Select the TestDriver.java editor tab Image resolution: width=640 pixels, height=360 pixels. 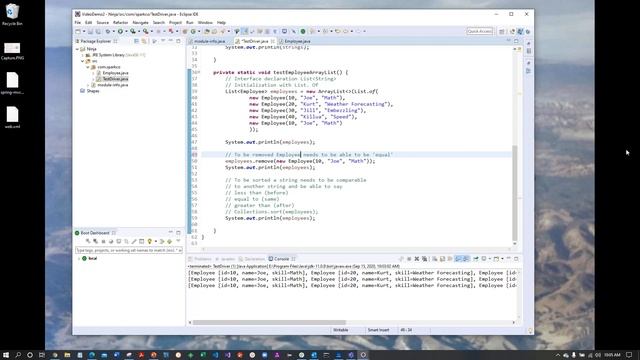click(x=255, y=41)
